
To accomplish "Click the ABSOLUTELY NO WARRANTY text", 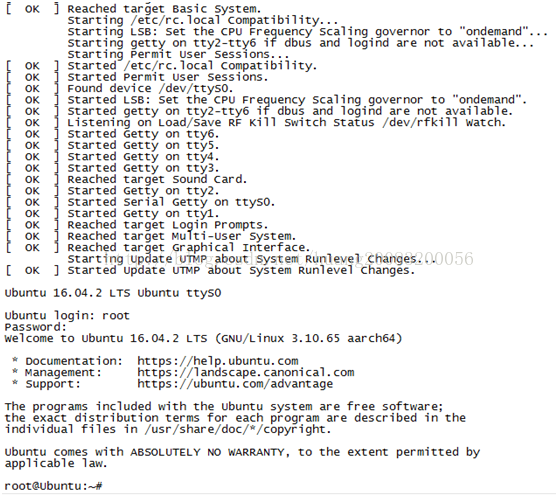I will coord(207,452).
